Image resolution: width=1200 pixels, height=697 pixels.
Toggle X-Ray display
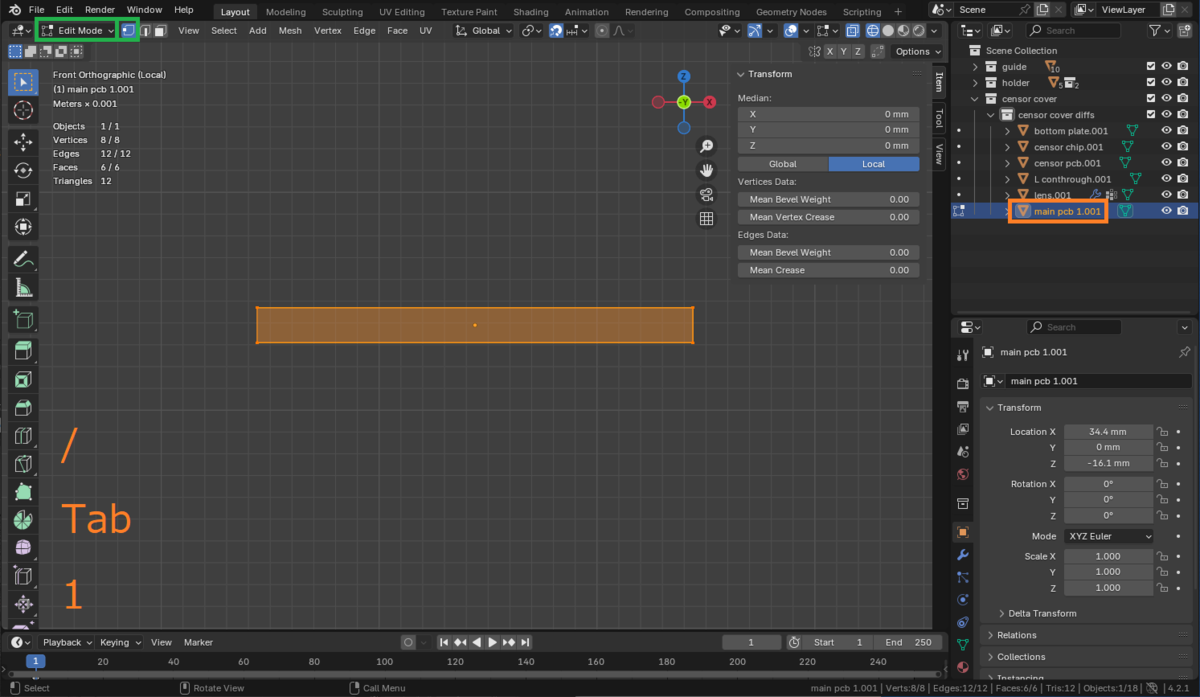click(851, 31)
